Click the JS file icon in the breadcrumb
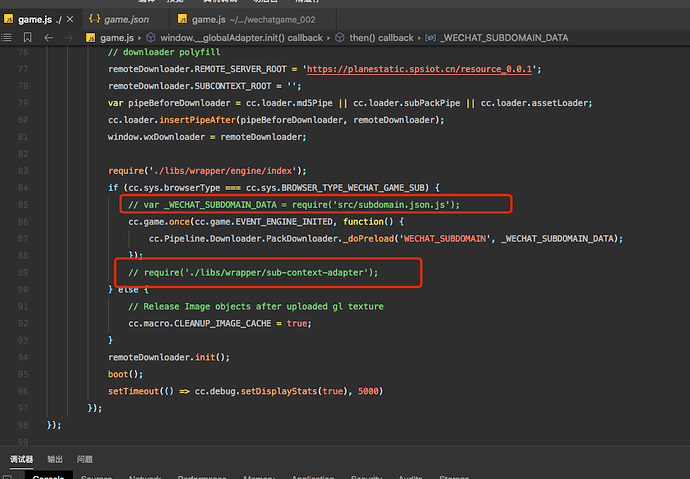690x479 pixels. click(x=91, y=38)
